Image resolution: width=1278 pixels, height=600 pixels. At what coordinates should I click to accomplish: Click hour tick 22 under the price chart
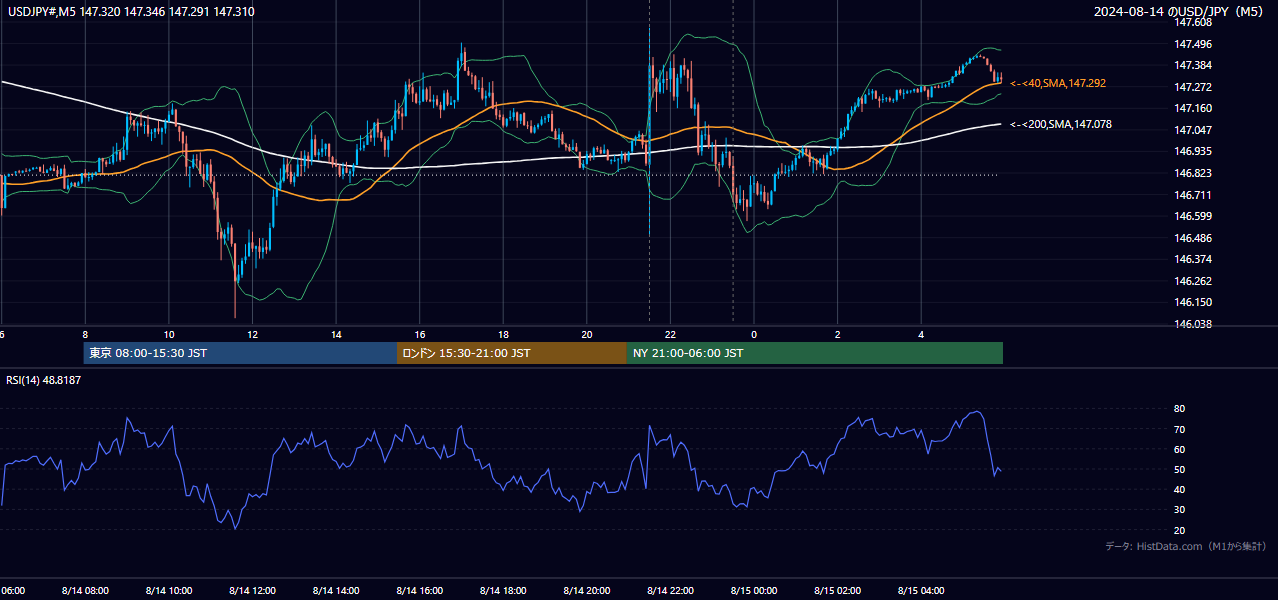(670, 334)
